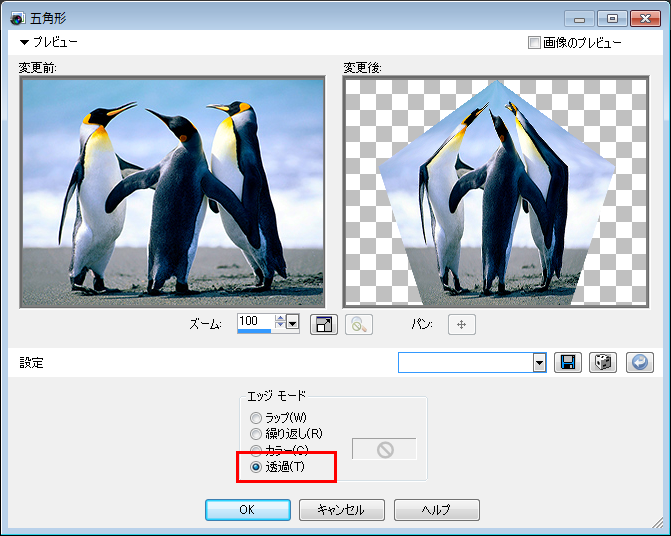Click the app icon in title bar

click(x=18, y=18)
